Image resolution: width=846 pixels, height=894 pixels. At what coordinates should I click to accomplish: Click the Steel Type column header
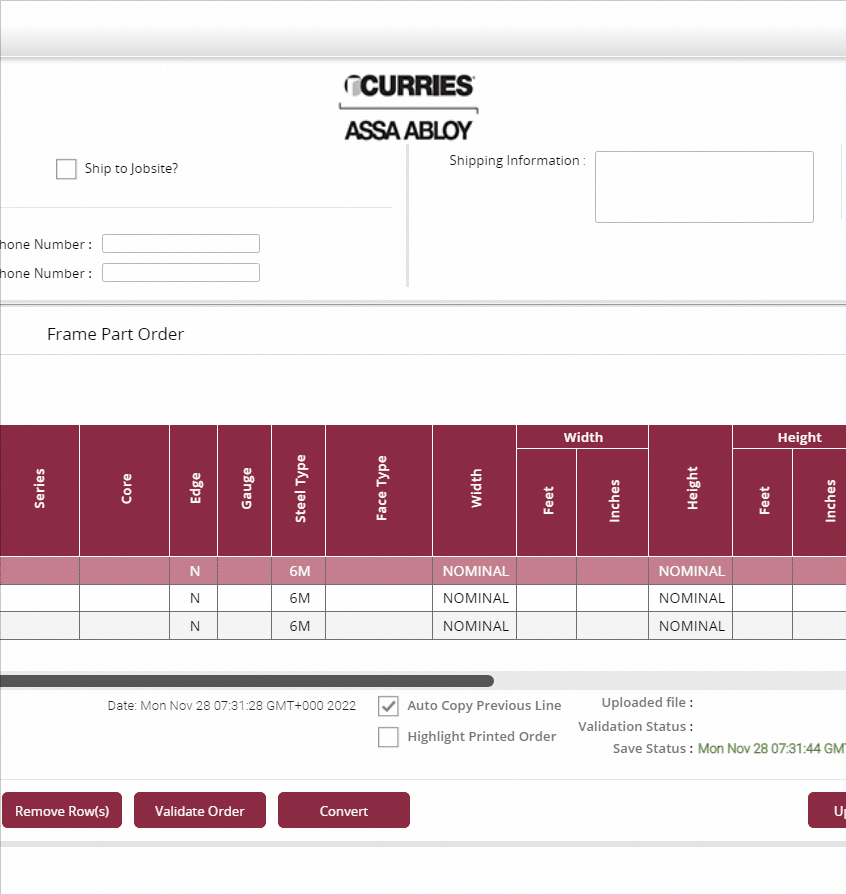pyautogui.click(x=299, y=490)
